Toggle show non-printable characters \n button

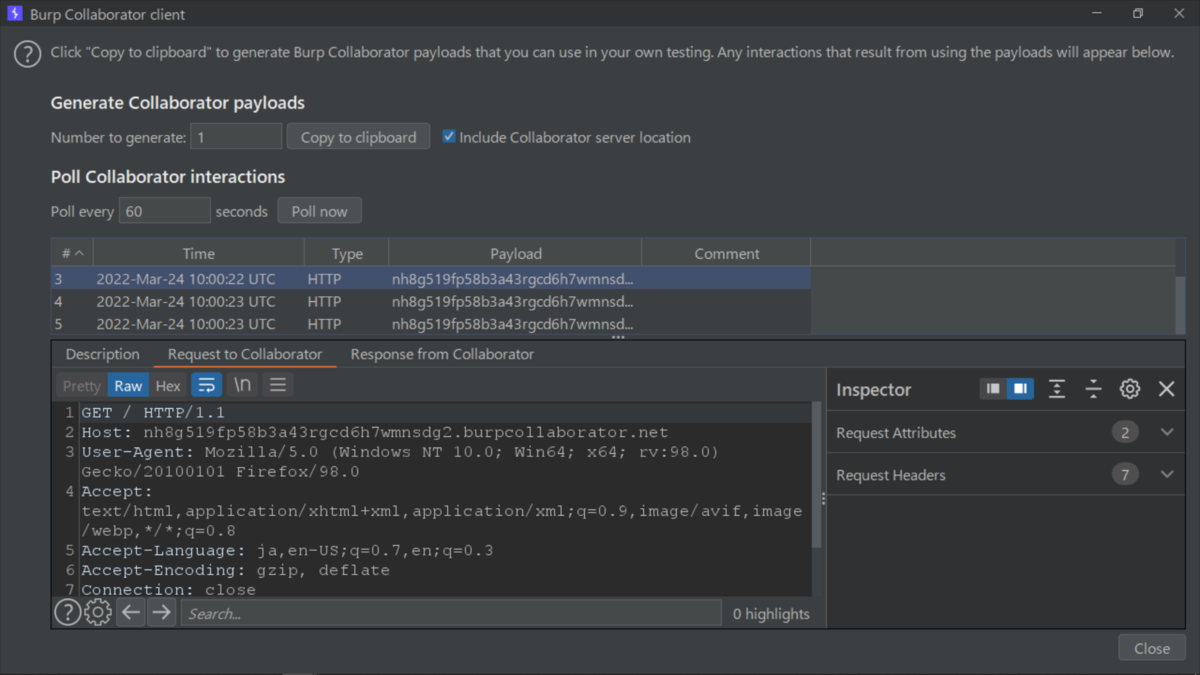pyautogui.click(x=243, y=385)
